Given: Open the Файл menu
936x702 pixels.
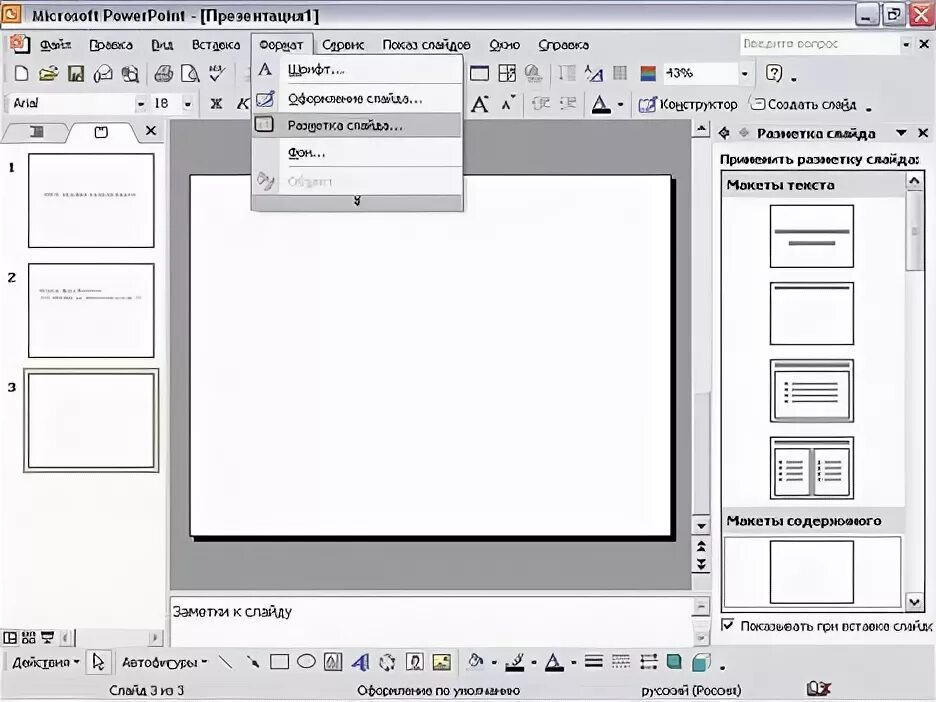Looking at the screenshot, I should (x=56, y=45).
